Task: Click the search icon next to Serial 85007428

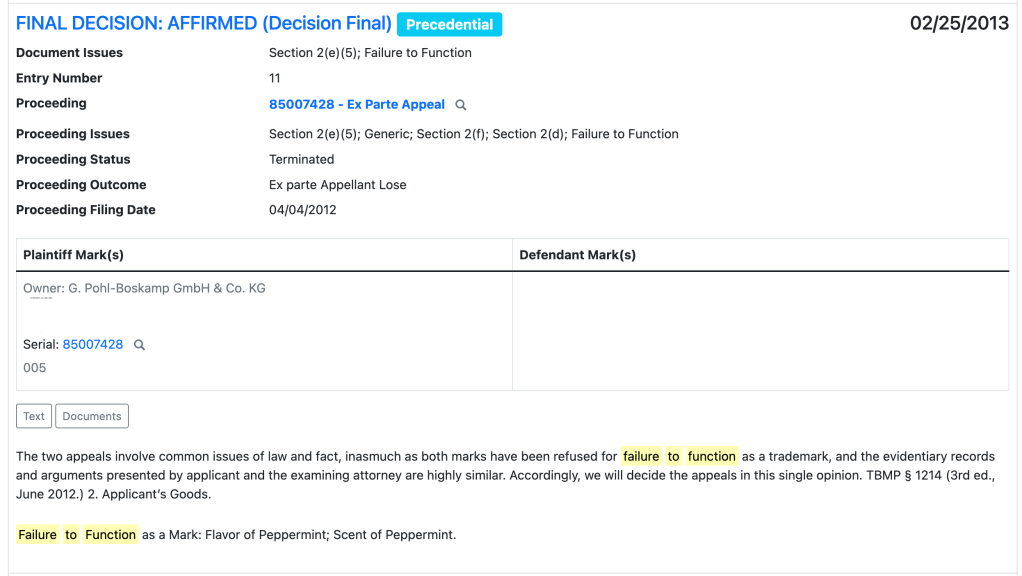Action: [140, 345]
